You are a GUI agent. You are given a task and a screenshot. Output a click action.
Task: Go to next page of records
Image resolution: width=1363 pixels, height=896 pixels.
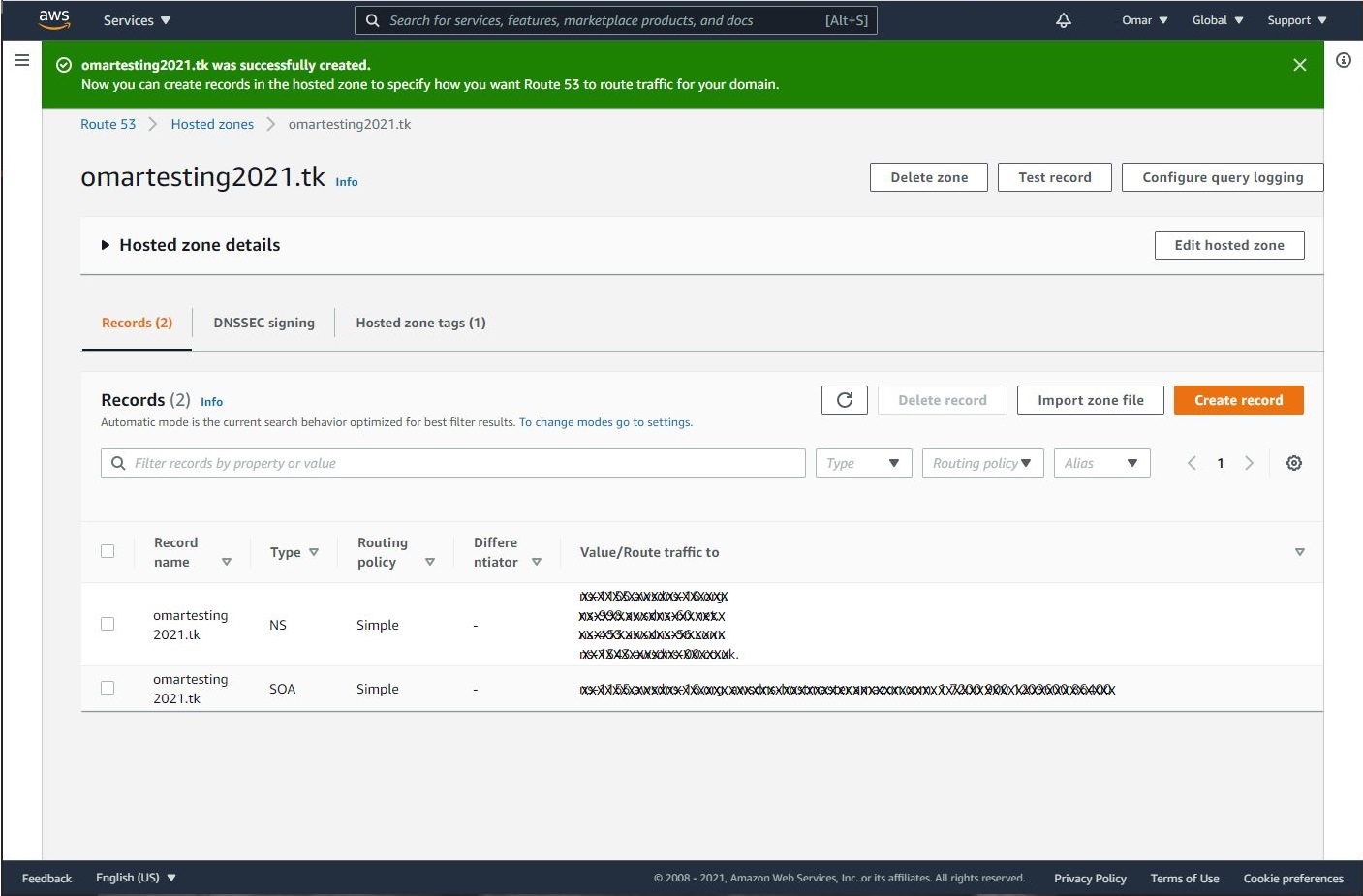click(1250, 463)
